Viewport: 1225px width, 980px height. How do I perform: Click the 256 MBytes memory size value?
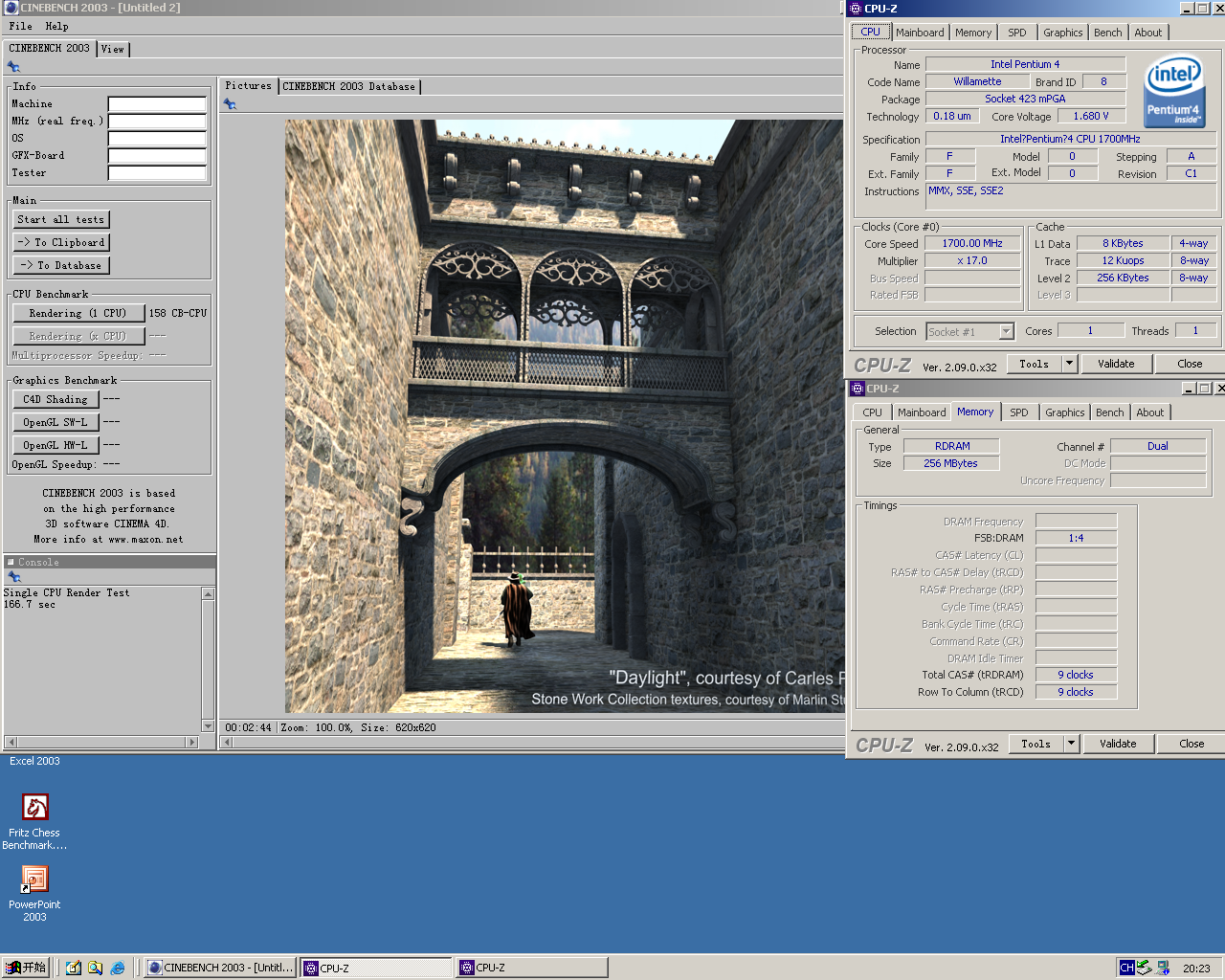pyautogui.click(x=950, y=463)
